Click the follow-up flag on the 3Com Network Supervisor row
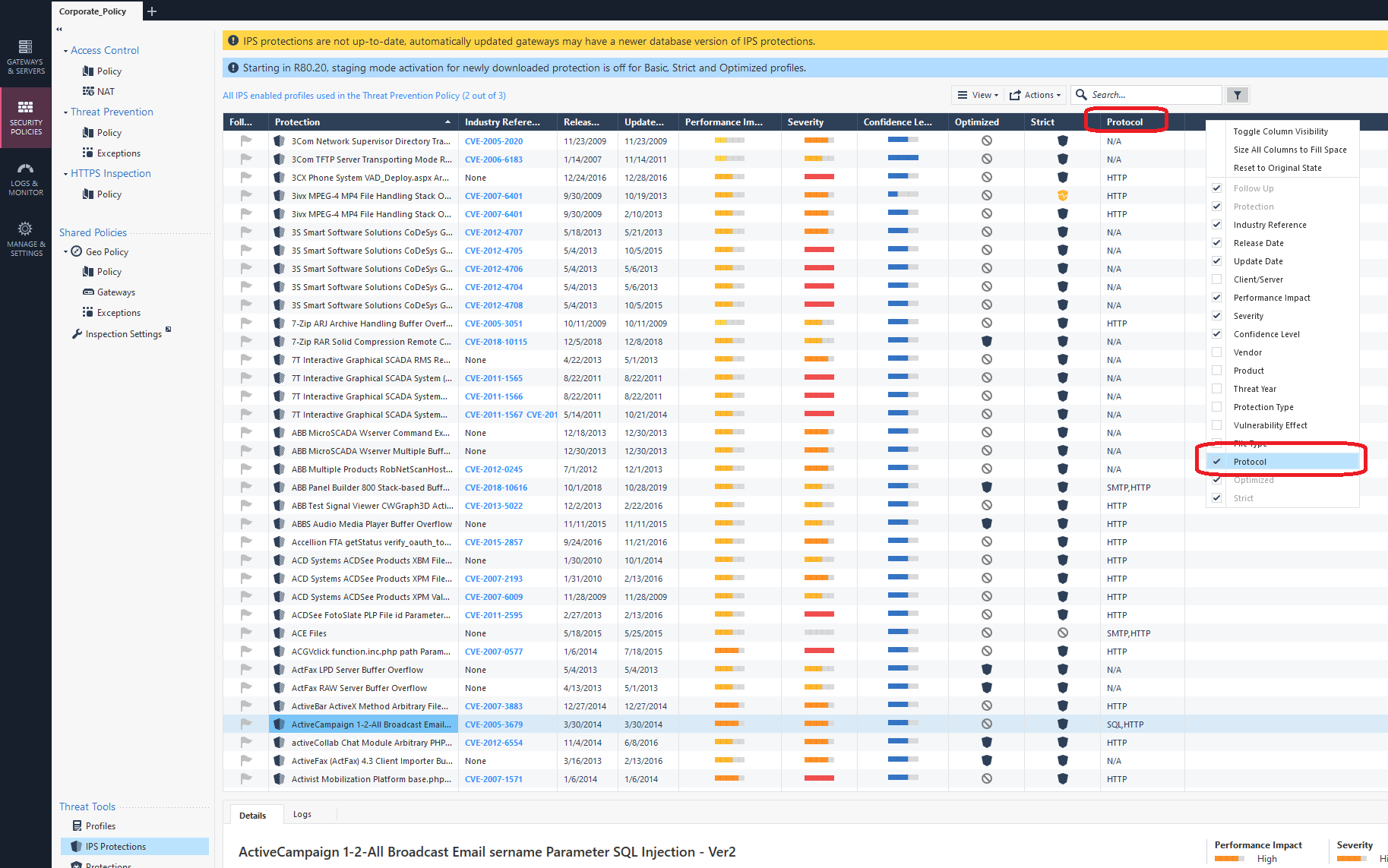This screenshot has height=868, width=1388. pyautogui.click(x=245, y=141)
